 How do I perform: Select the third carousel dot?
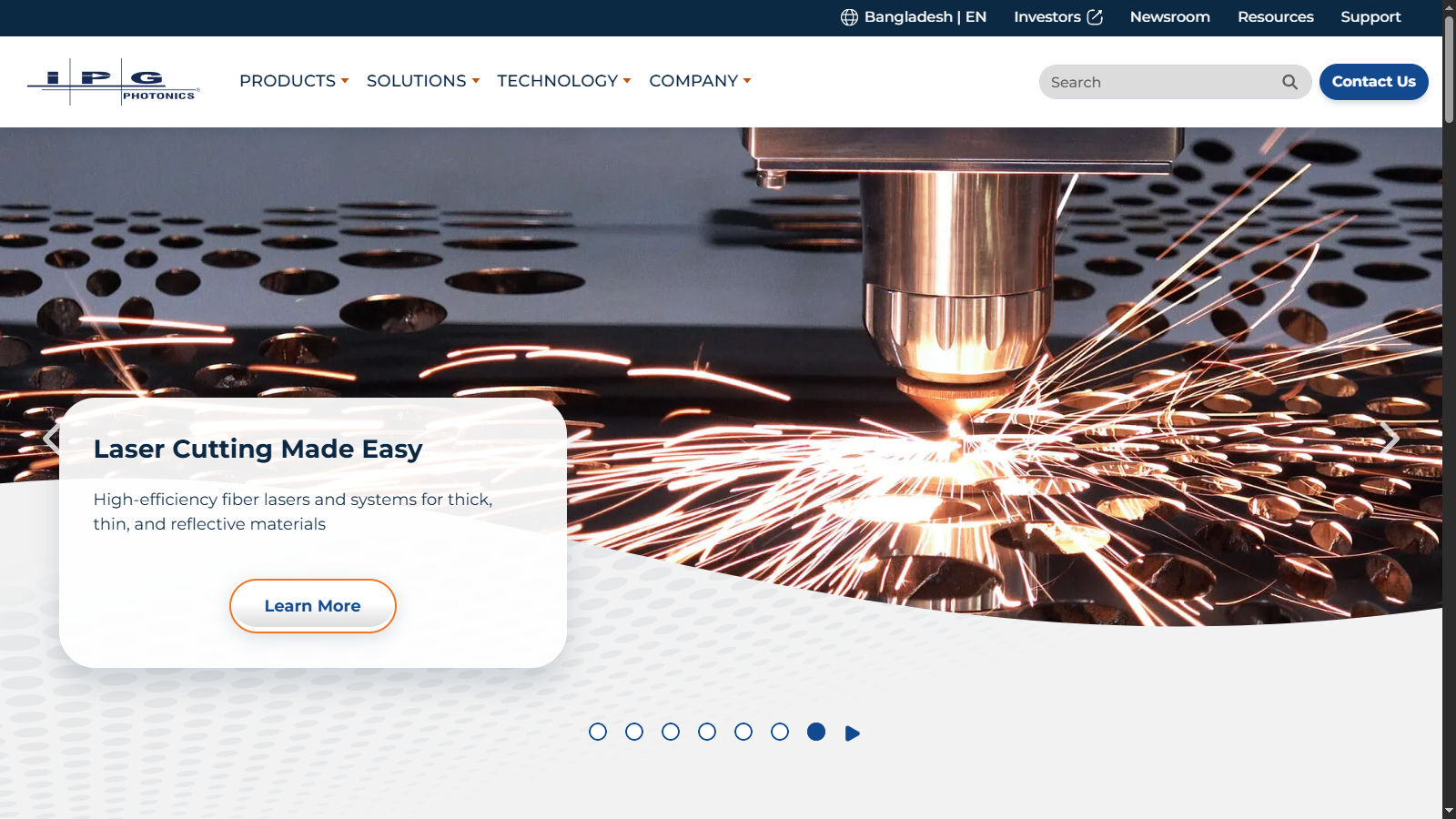click(x=671, y=732)
